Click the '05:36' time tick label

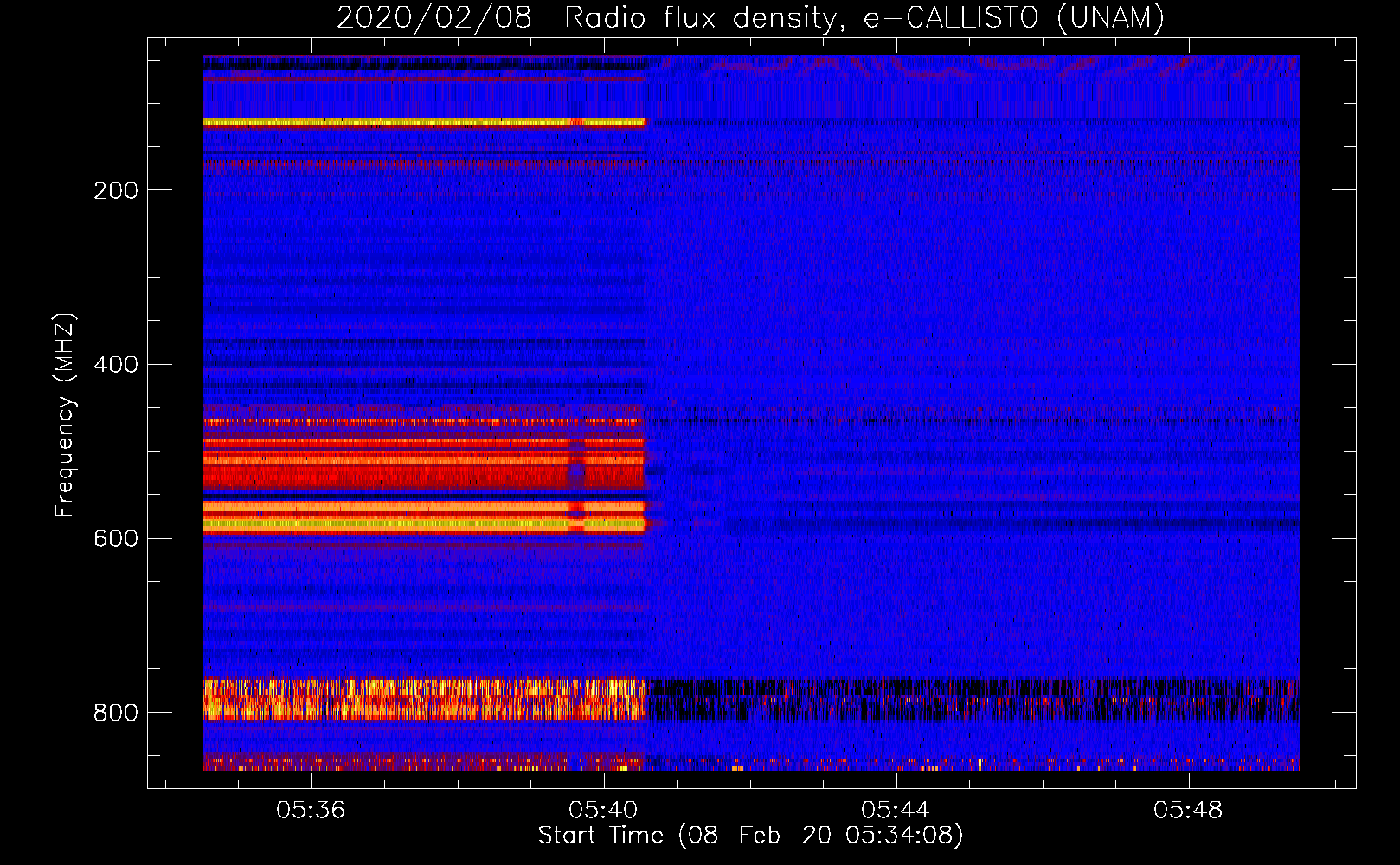[311, 810]
